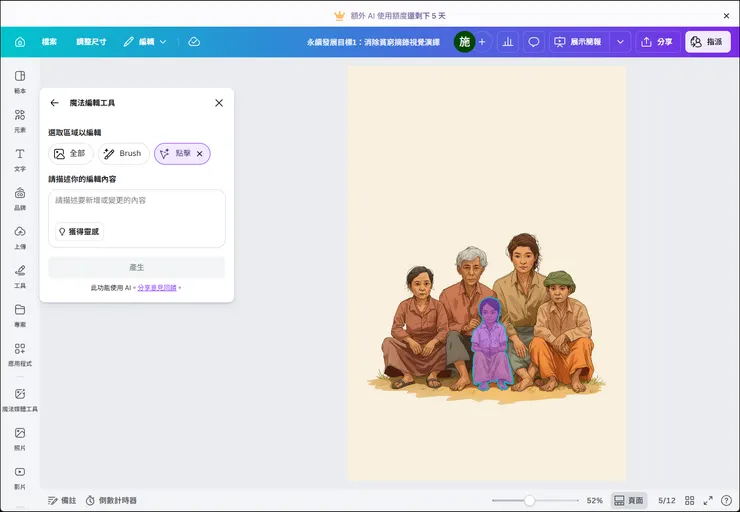Dismiss the AI credits banner
The height and width of the screenshot is (512, 740).
(x=726, y=16)
